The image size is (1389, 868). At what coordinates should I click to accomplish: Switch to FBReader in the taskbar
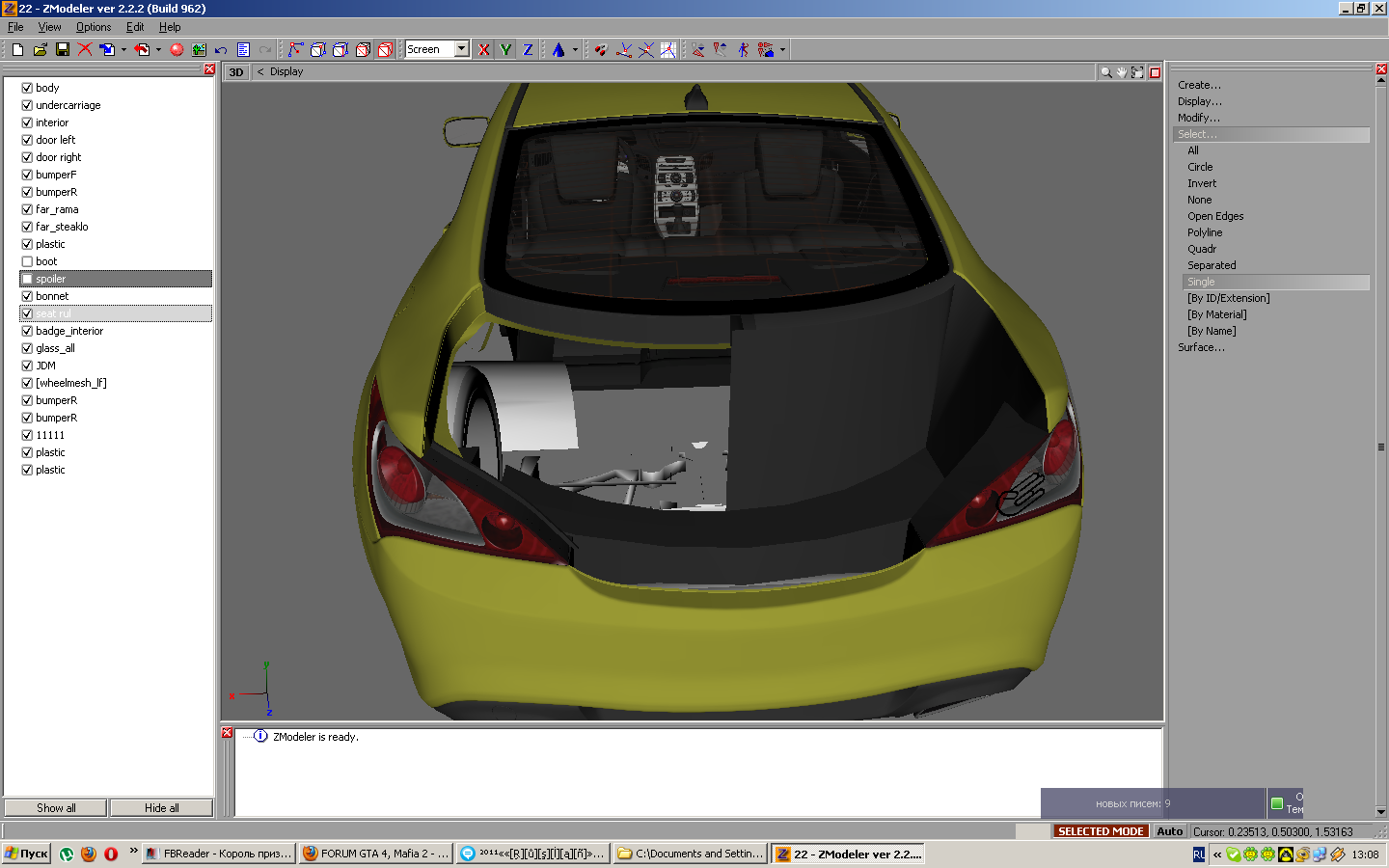tap(218, 854)
